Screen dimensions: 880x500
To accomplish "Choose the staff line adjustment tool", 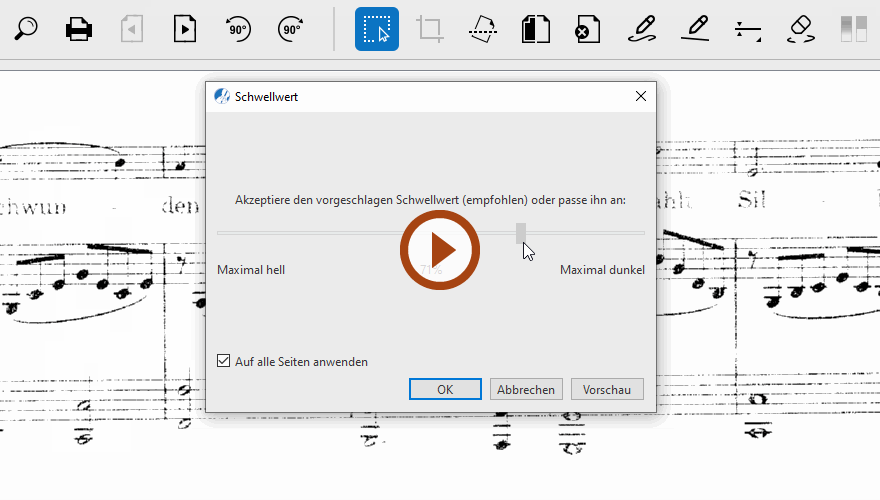I will pos(747,29).
